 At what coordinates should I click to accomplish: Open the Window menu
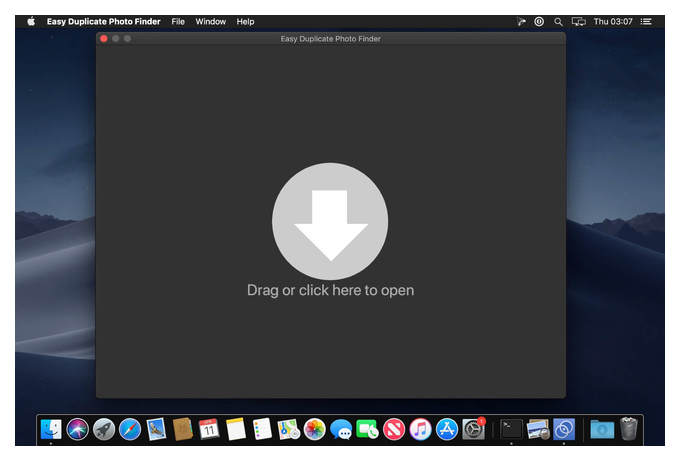coord(210,22)
